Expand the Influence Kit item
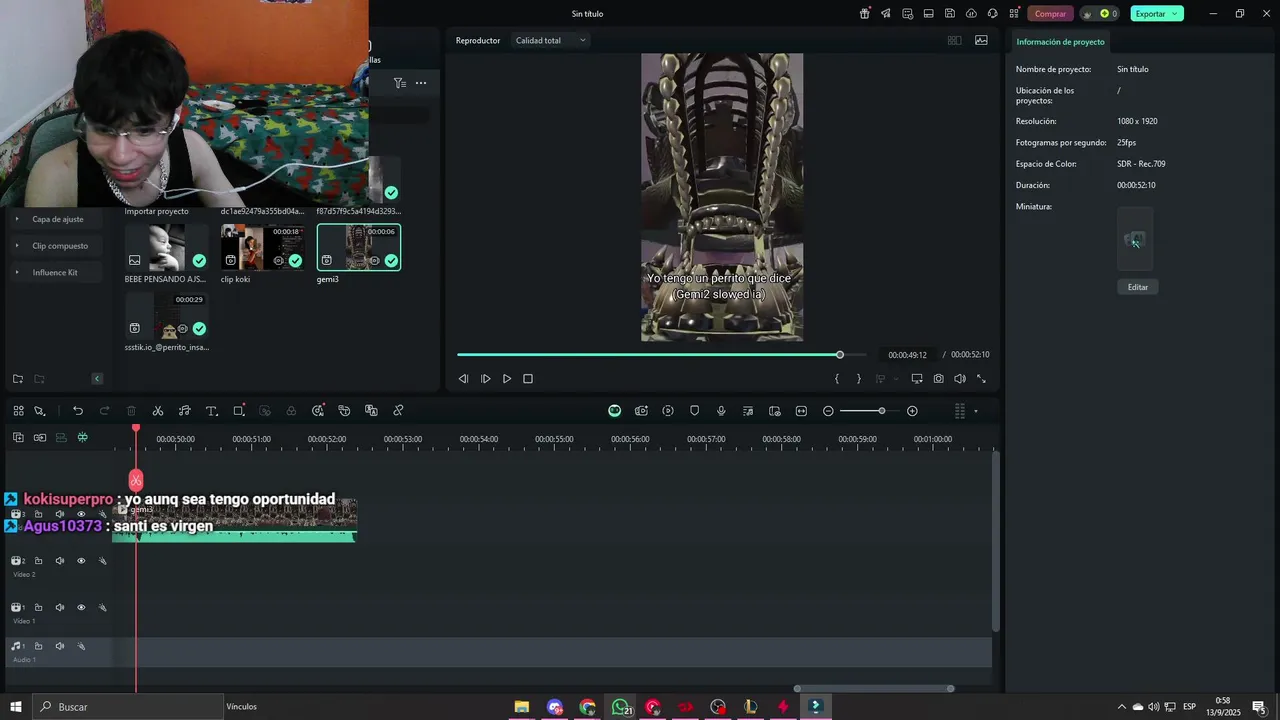1280x720 pixels. [16, 272]
